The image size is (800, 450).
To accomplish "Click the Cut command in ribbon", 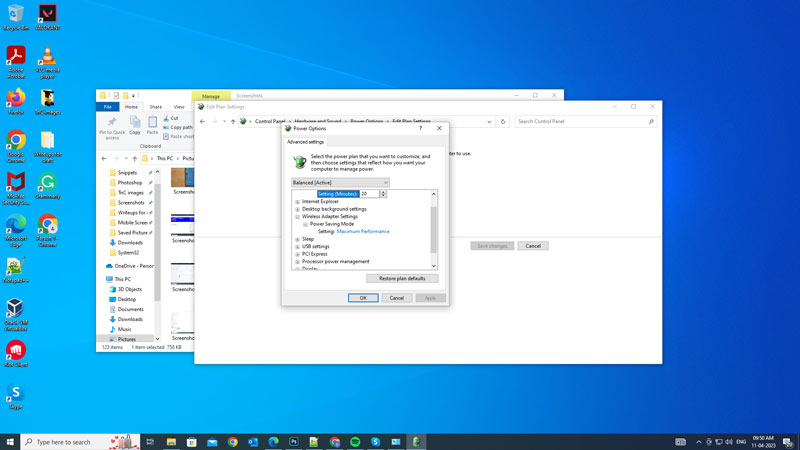I will click(170, 118).
